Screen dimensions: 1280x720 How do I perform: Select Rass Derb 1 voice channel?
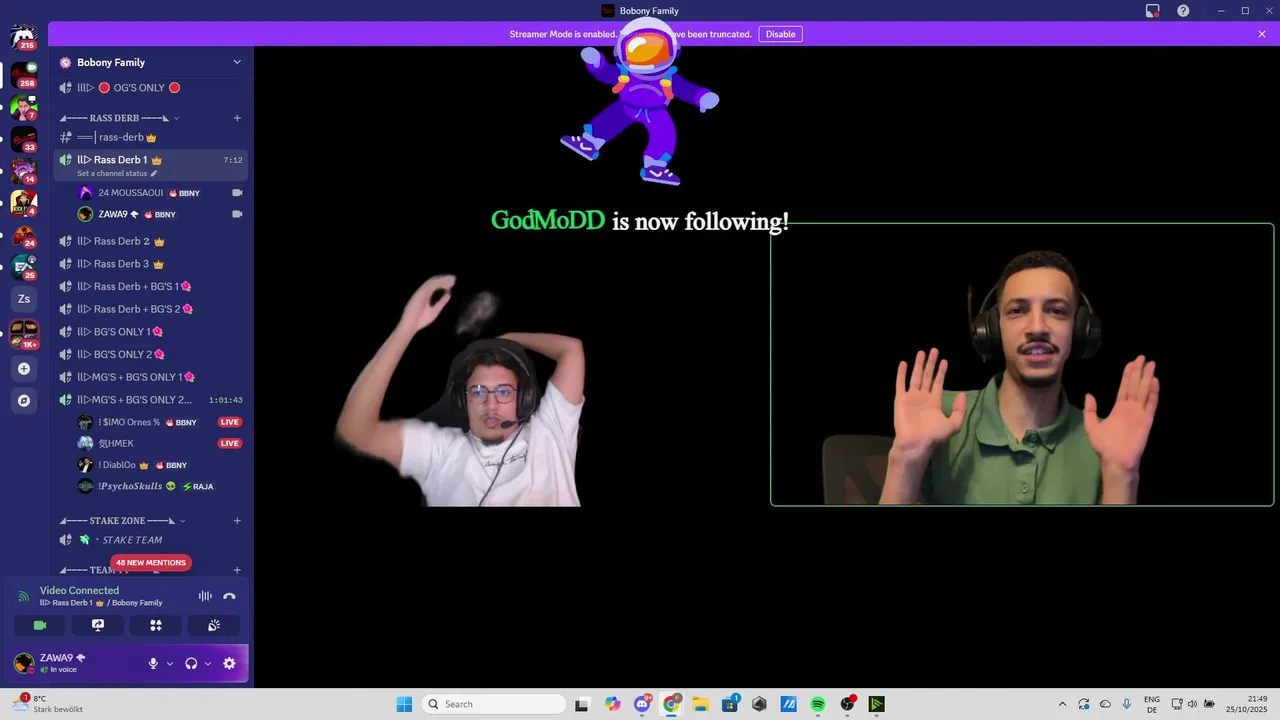coord(151,160)
